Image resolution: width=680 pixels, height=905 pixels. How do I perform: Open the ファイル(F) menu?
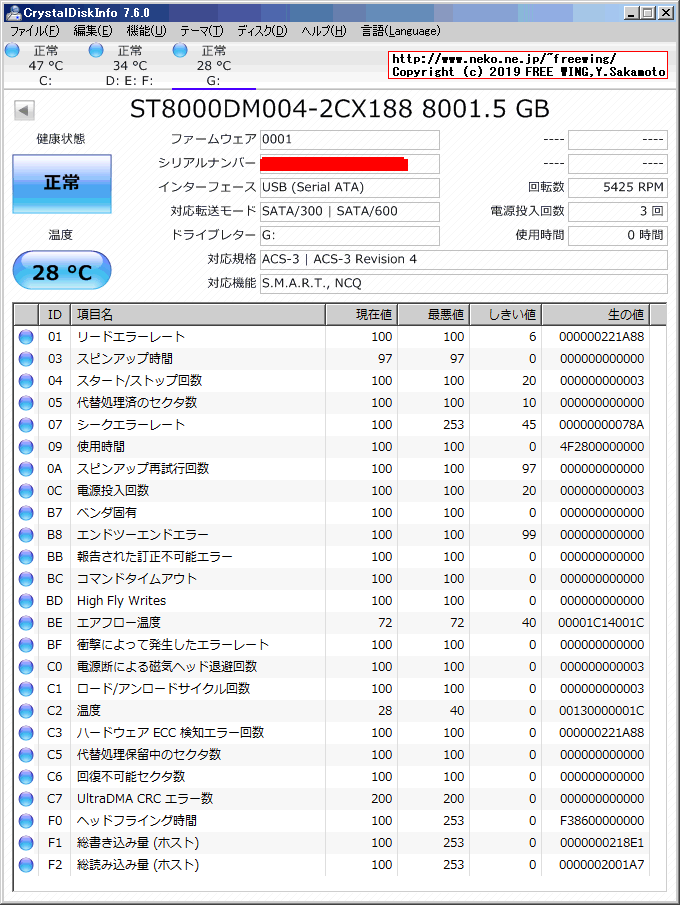pyautogui.click(x=34, y=31)
